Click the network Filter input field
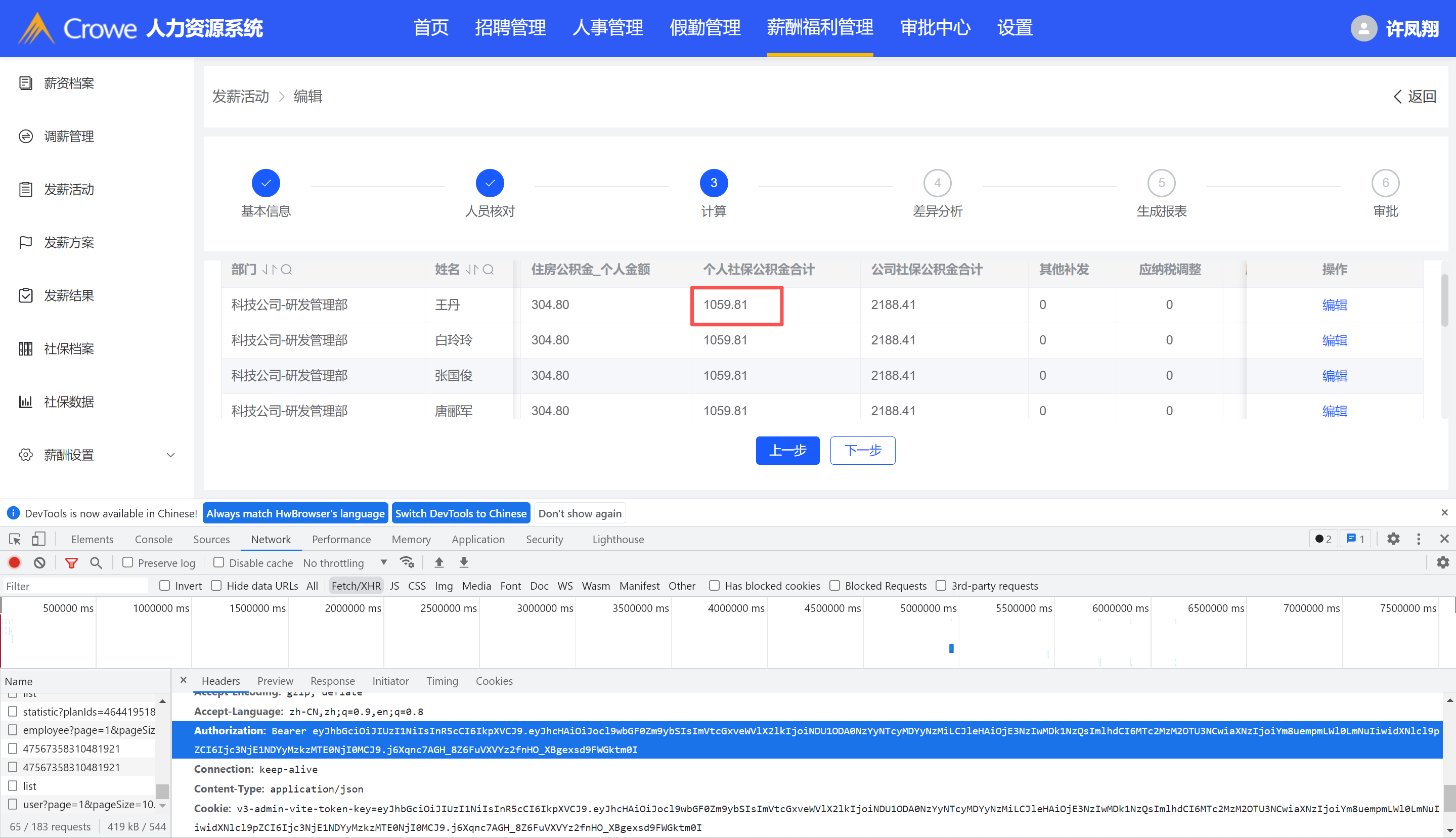 (x=75, y=586)
